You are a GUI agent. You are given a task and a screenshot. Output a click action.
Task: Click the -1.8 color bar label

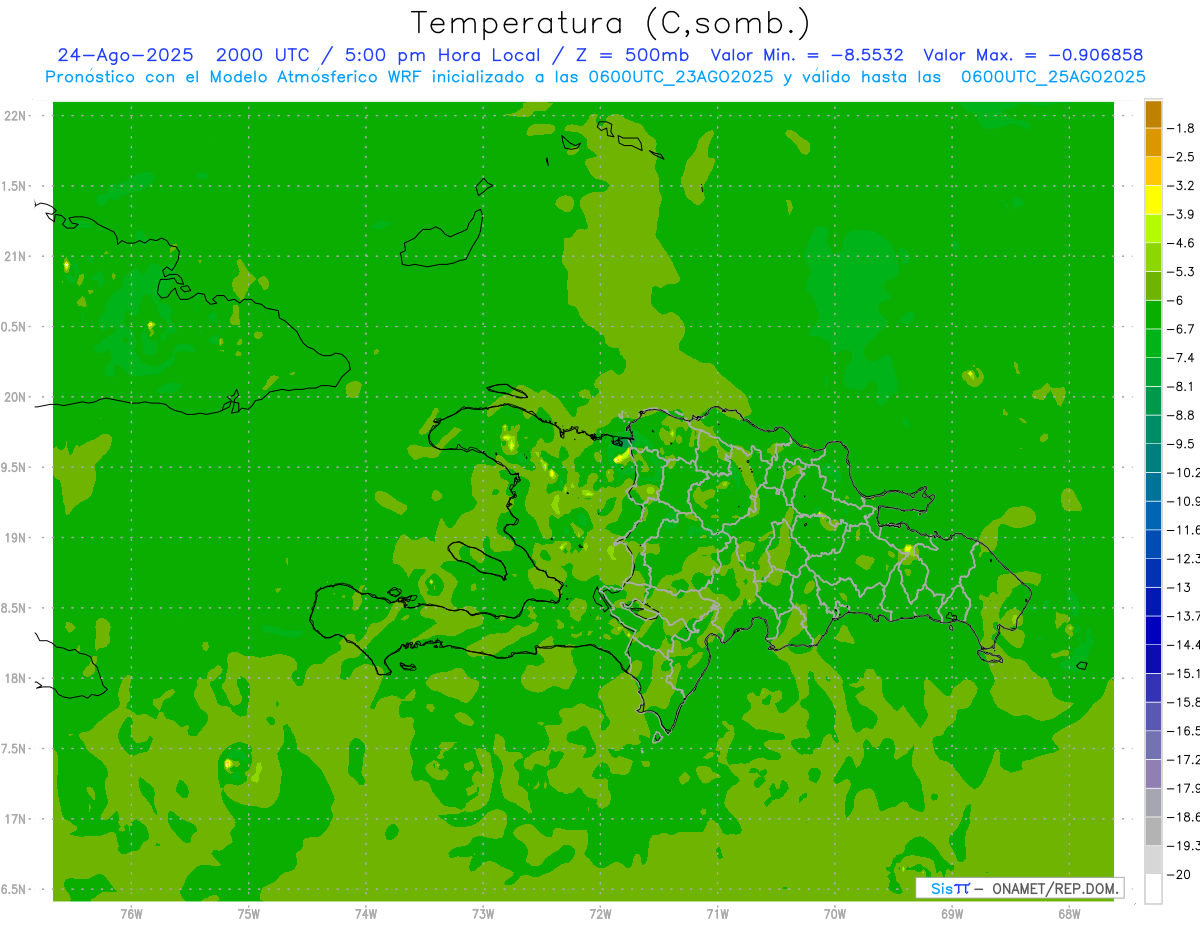point(1181,128)
